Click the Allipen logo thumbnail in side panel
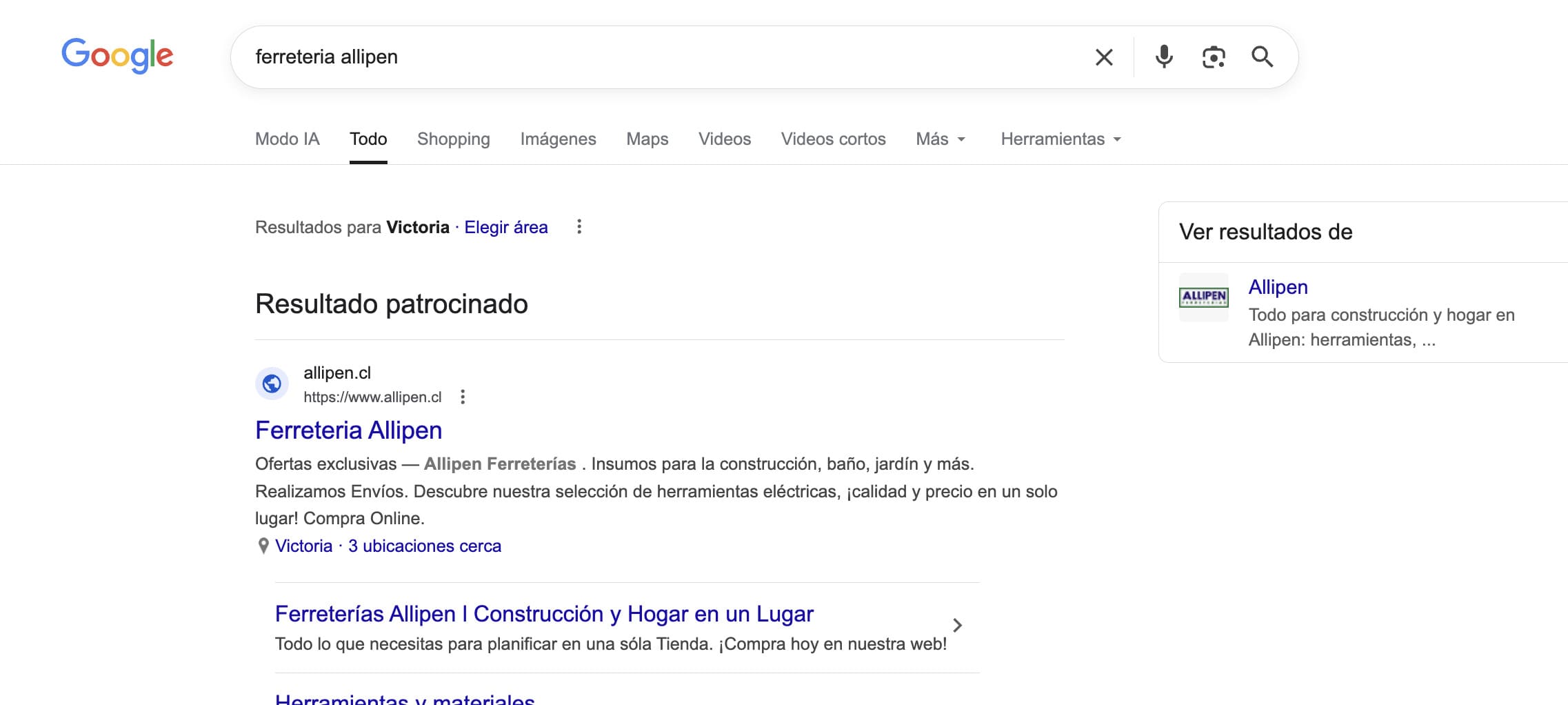The width and height of the screenshot is (1568, 705). point(1203,297)
